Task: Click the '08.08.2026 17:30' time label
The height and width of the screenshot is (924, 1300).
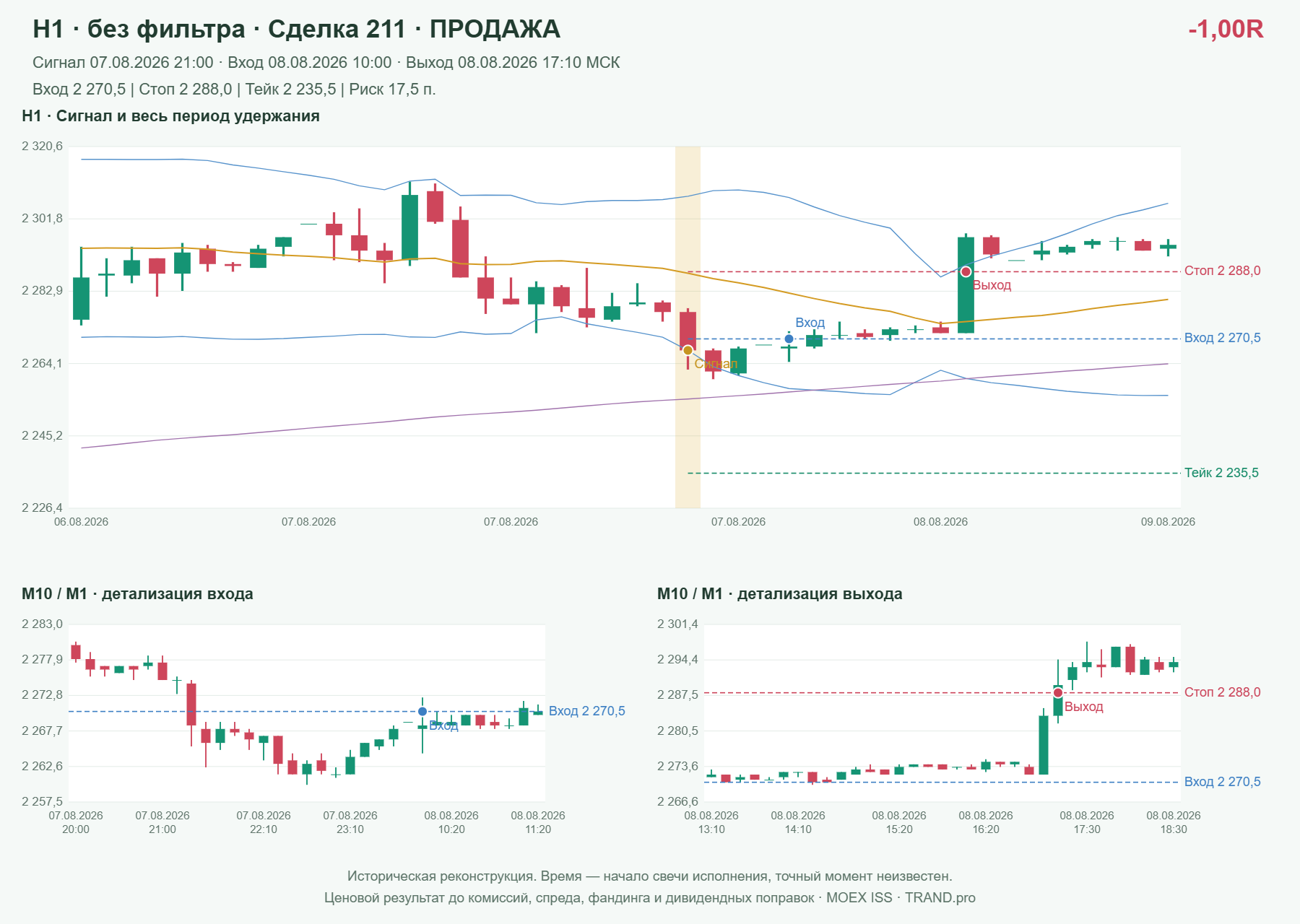Action: click(x=1087, y=822)
